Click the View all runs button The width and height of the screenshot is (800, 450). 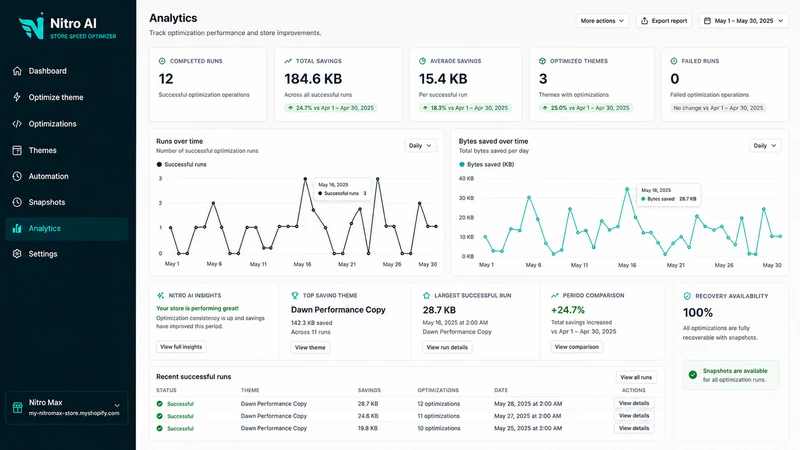[x=636, y=377]
